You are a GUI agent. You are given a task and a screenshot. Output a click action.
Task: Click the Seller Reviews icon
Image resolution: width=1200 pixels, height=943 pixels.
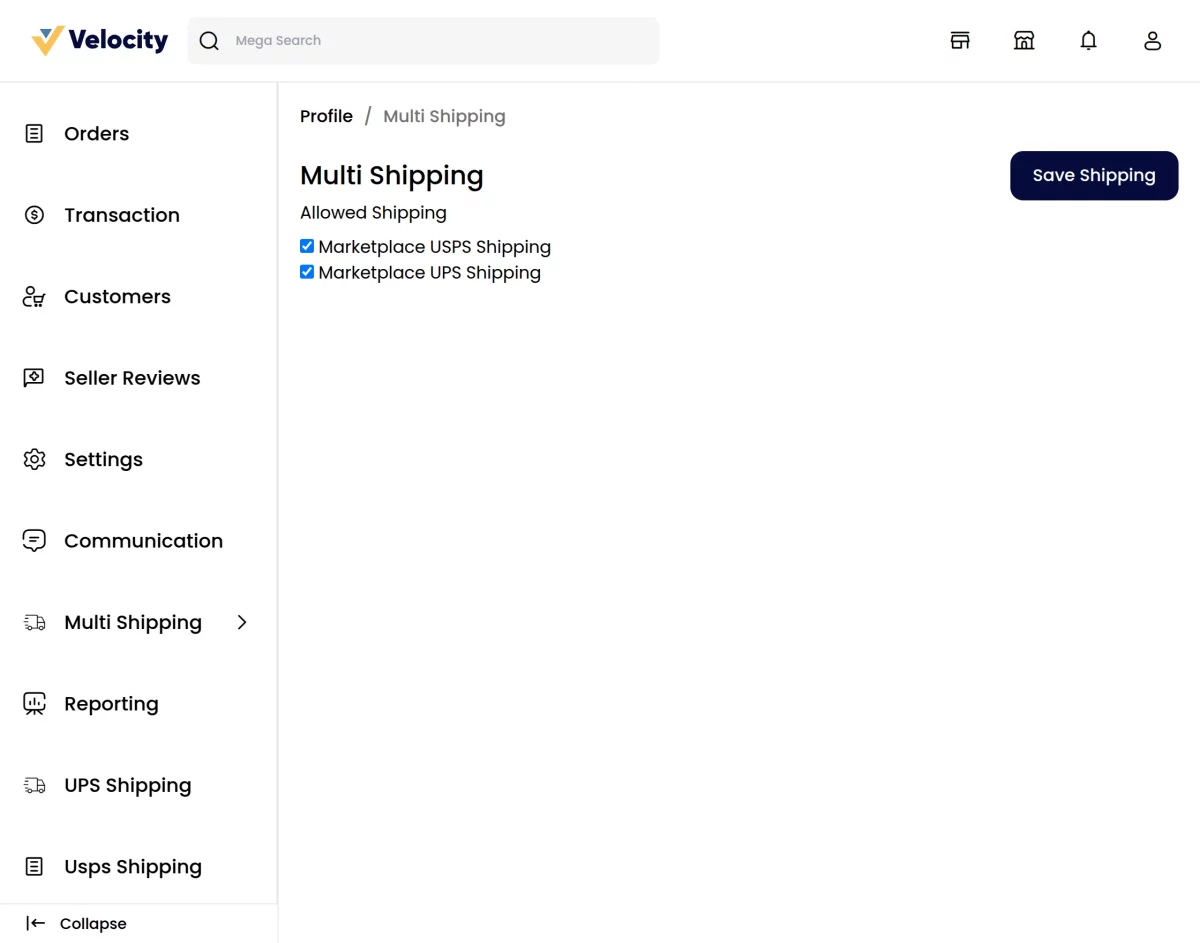[34, 377]
